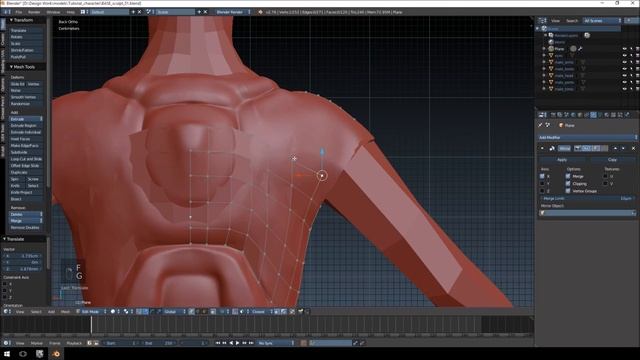The height and width of the screenshot is (360, 640).
Task: Adjust the Merge Limit slider
Action: [x=587, y=198]
